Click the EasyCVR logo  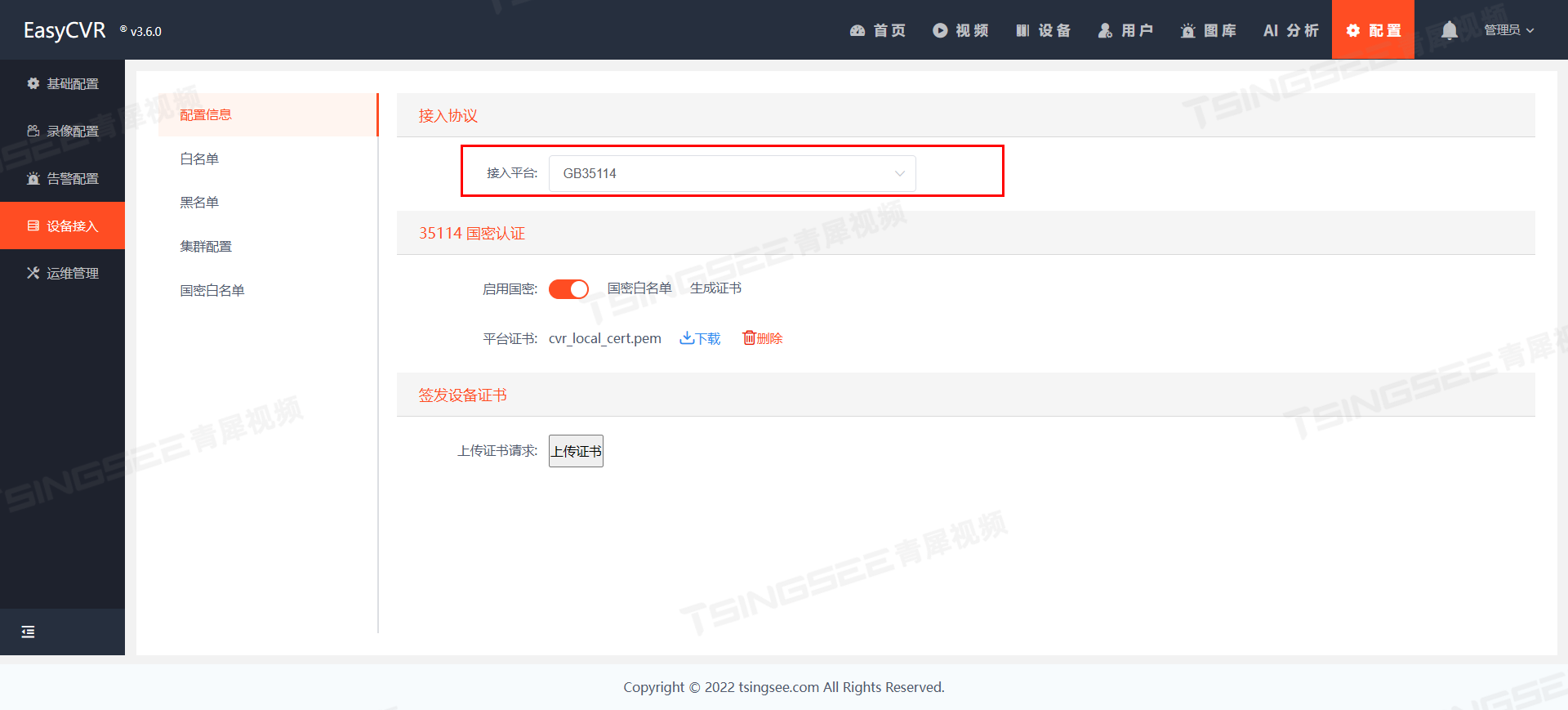[x=65, y=30]
